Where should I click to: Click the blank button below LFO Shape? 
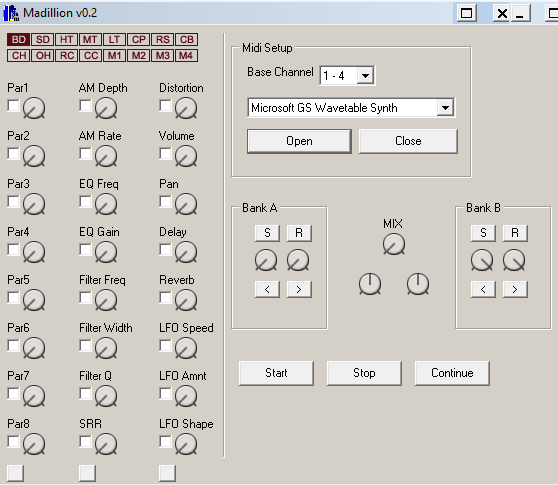(168, 473)
